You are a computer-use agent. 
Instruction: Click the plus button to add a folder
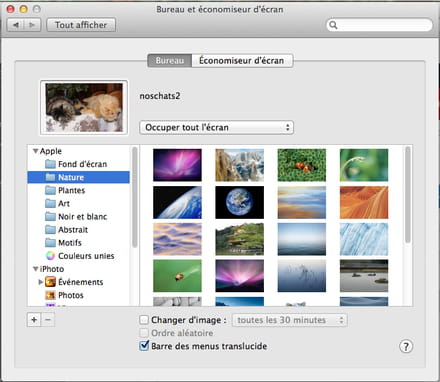(34, 320)
